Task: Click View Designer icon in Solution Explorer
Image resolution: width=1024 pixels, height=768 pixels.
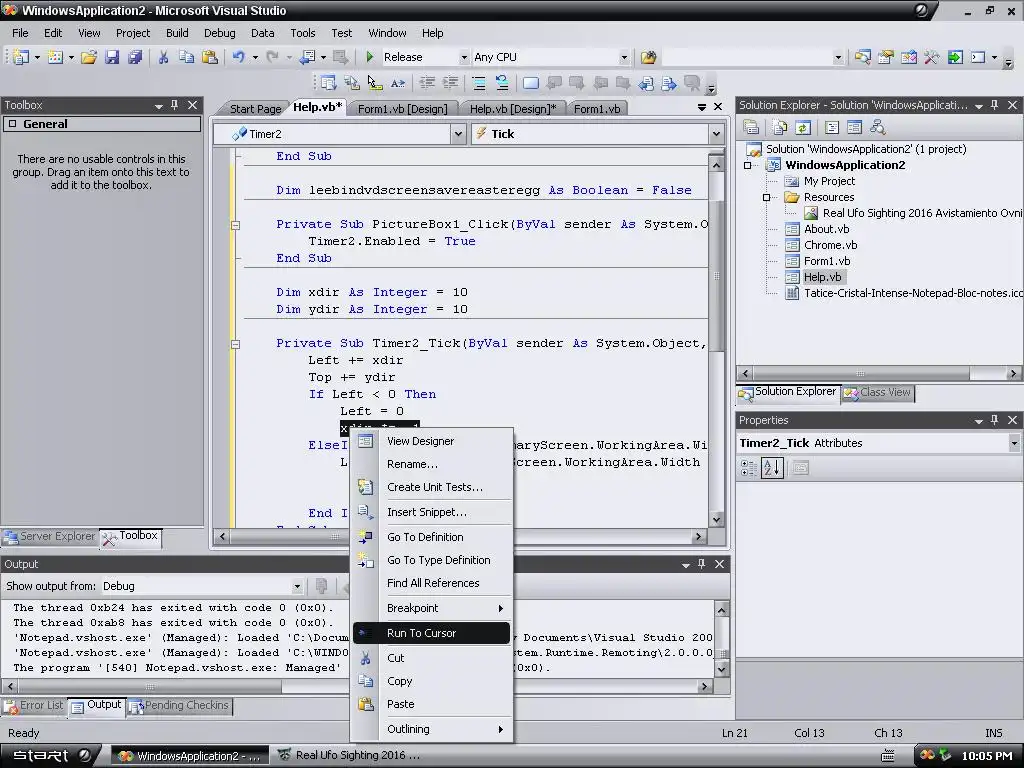Action: [854, 127]
